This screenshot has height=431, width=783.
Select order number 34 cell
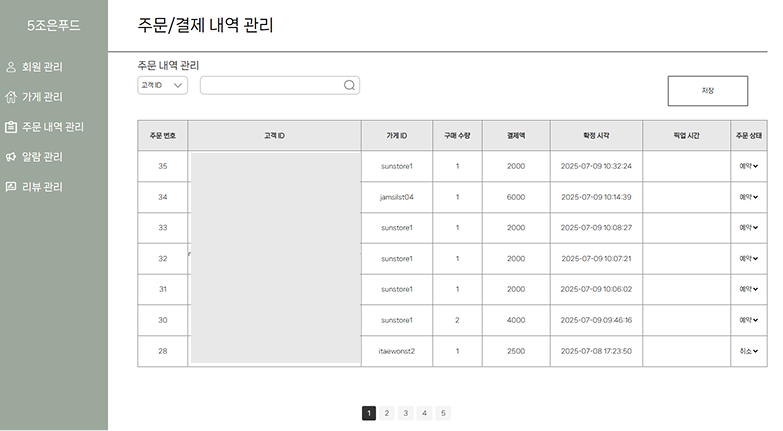tap(163, 197)
